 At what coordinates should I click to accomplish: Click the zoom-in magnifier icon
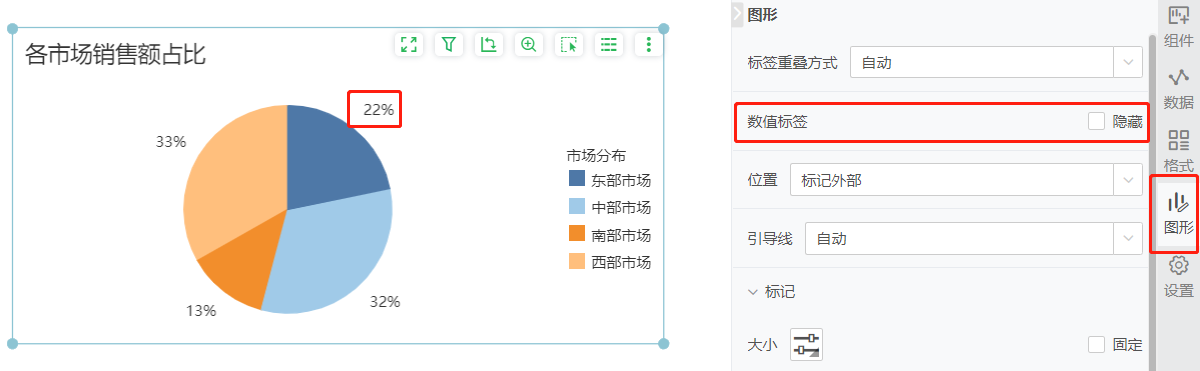coord(529,44)
